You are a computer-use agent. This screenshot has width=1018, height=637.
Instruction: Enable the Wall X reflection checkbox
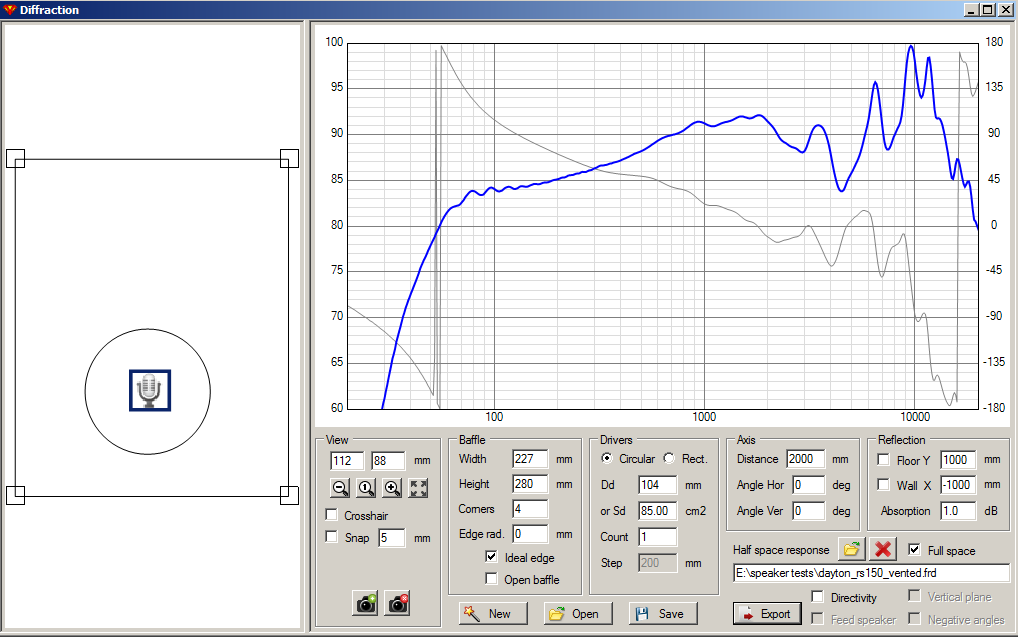pos(884,484)
